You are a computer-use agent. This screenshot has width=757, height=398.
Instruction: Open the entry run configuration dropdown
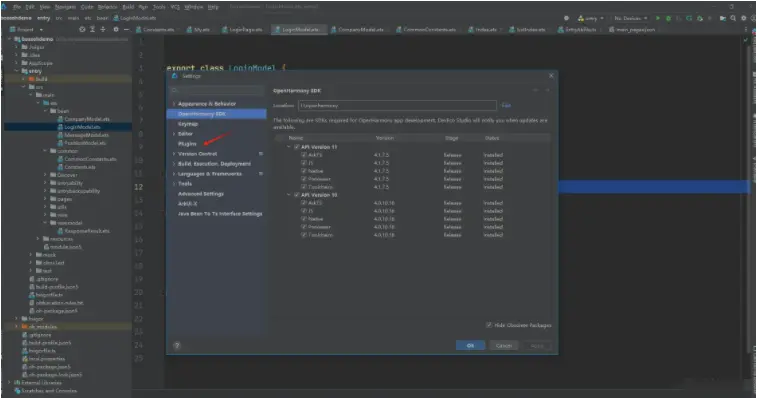coord(591,18)
